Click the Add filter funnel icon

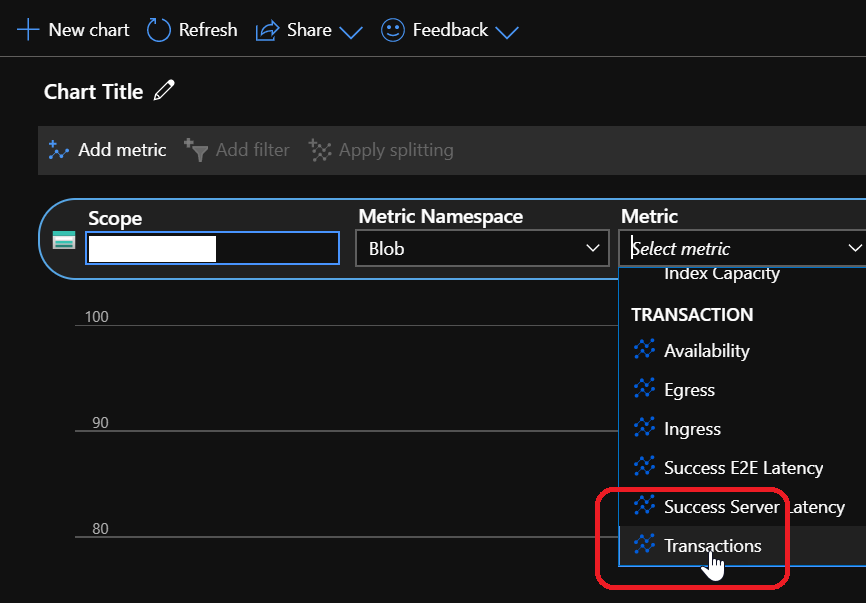tap(196, 150)
